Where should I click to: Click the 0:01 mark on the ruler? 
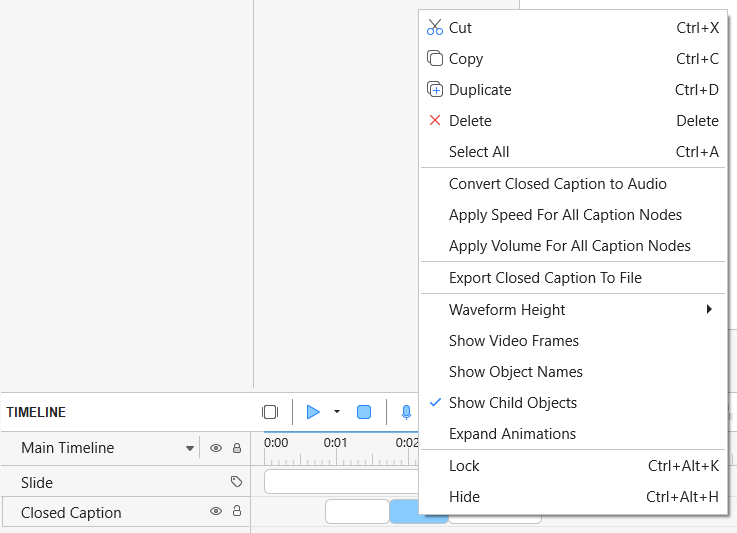[x=336, y=443]
